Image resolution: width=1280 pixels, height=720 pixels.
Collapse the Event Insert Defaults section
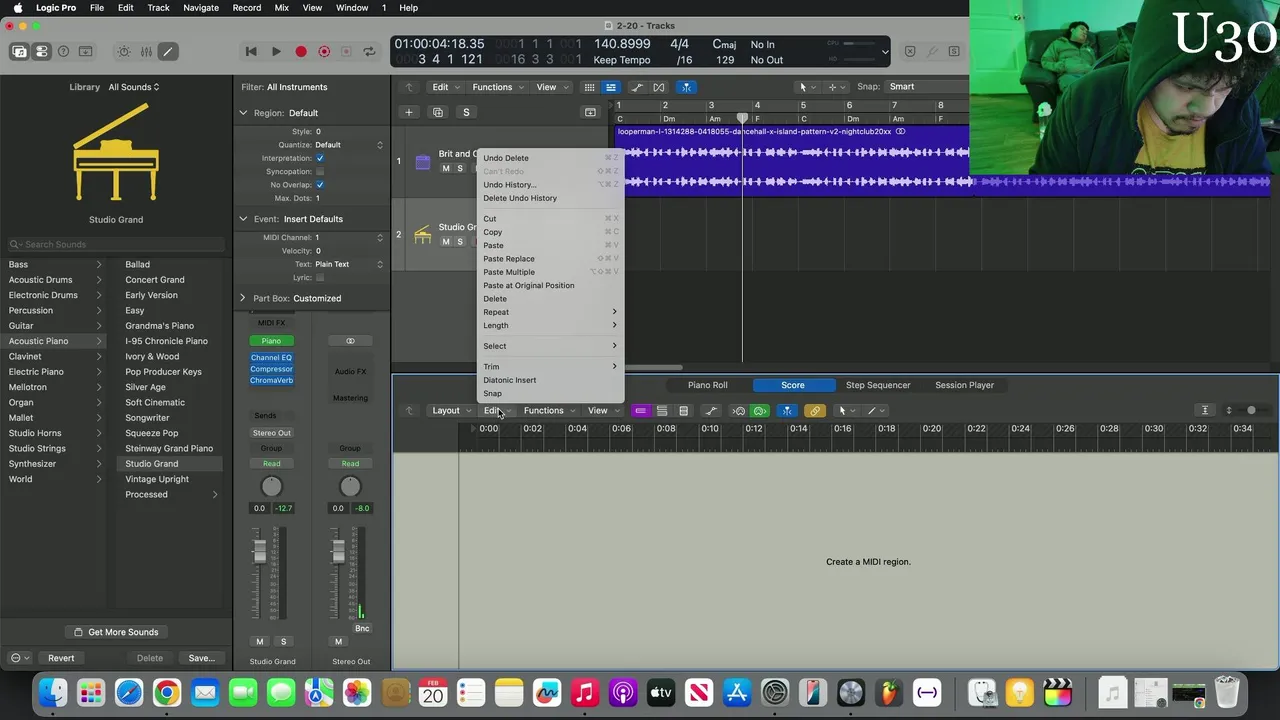243,219
